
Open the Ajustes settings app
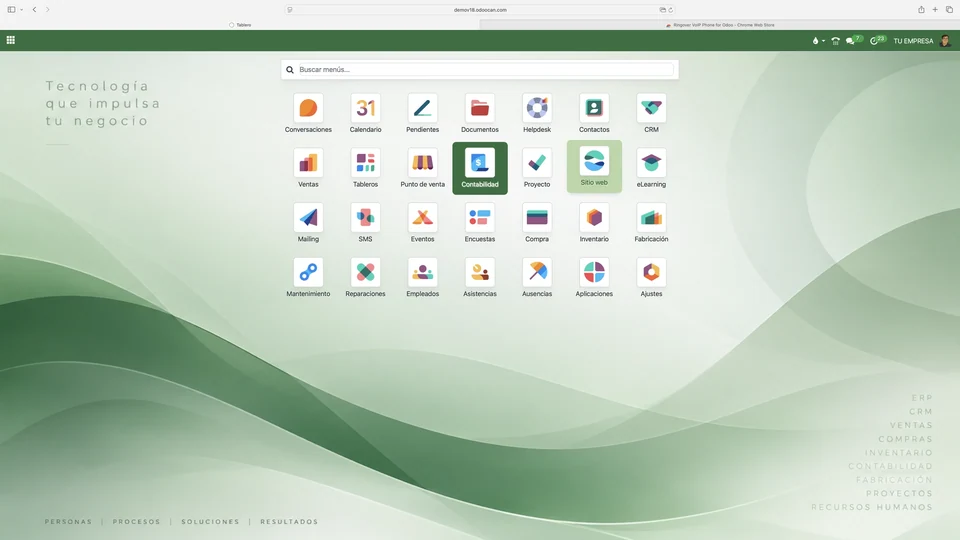651,278
